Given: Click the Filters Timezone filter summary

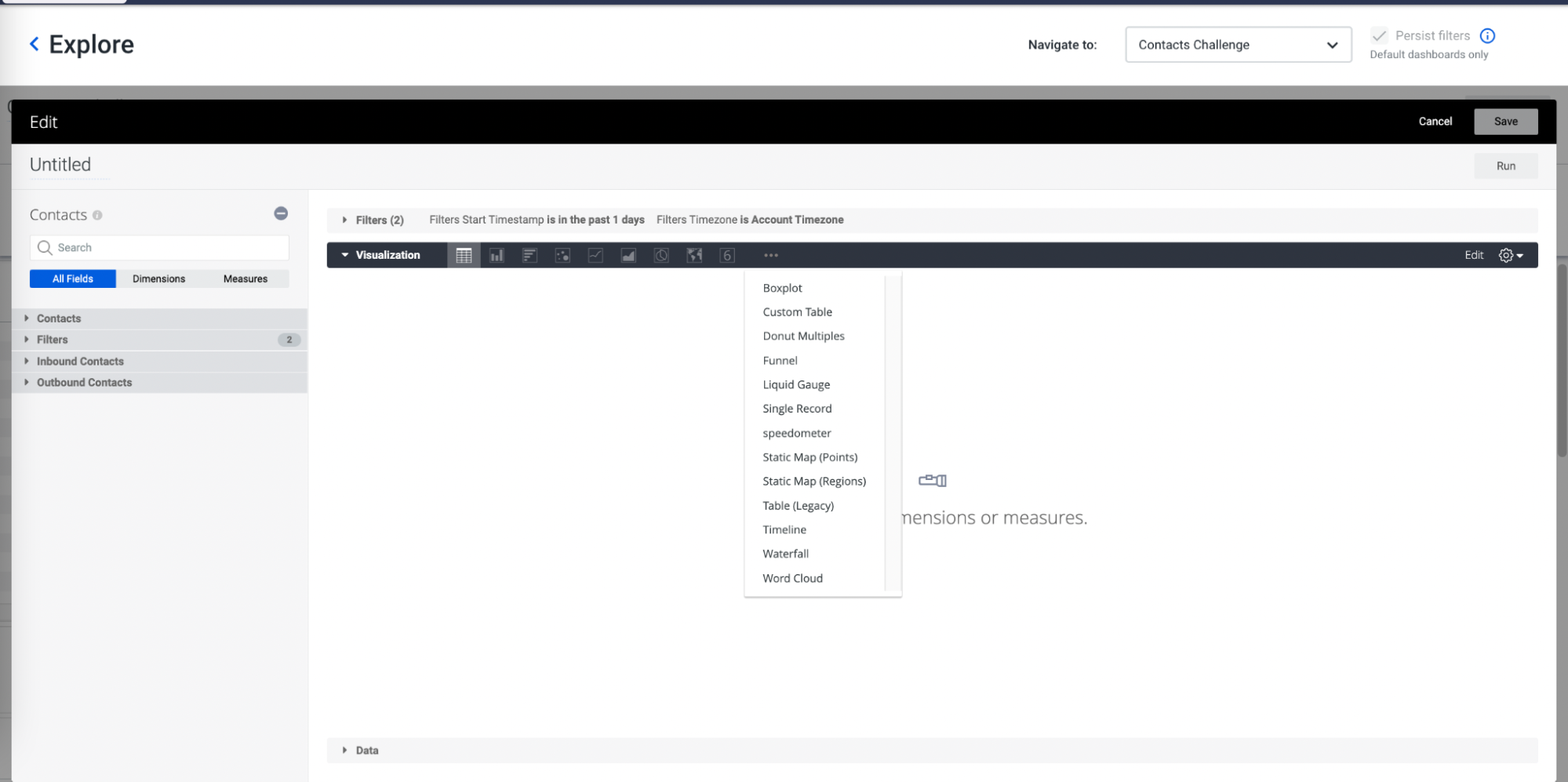Looking at the screenshot, I should pos(750,220).
